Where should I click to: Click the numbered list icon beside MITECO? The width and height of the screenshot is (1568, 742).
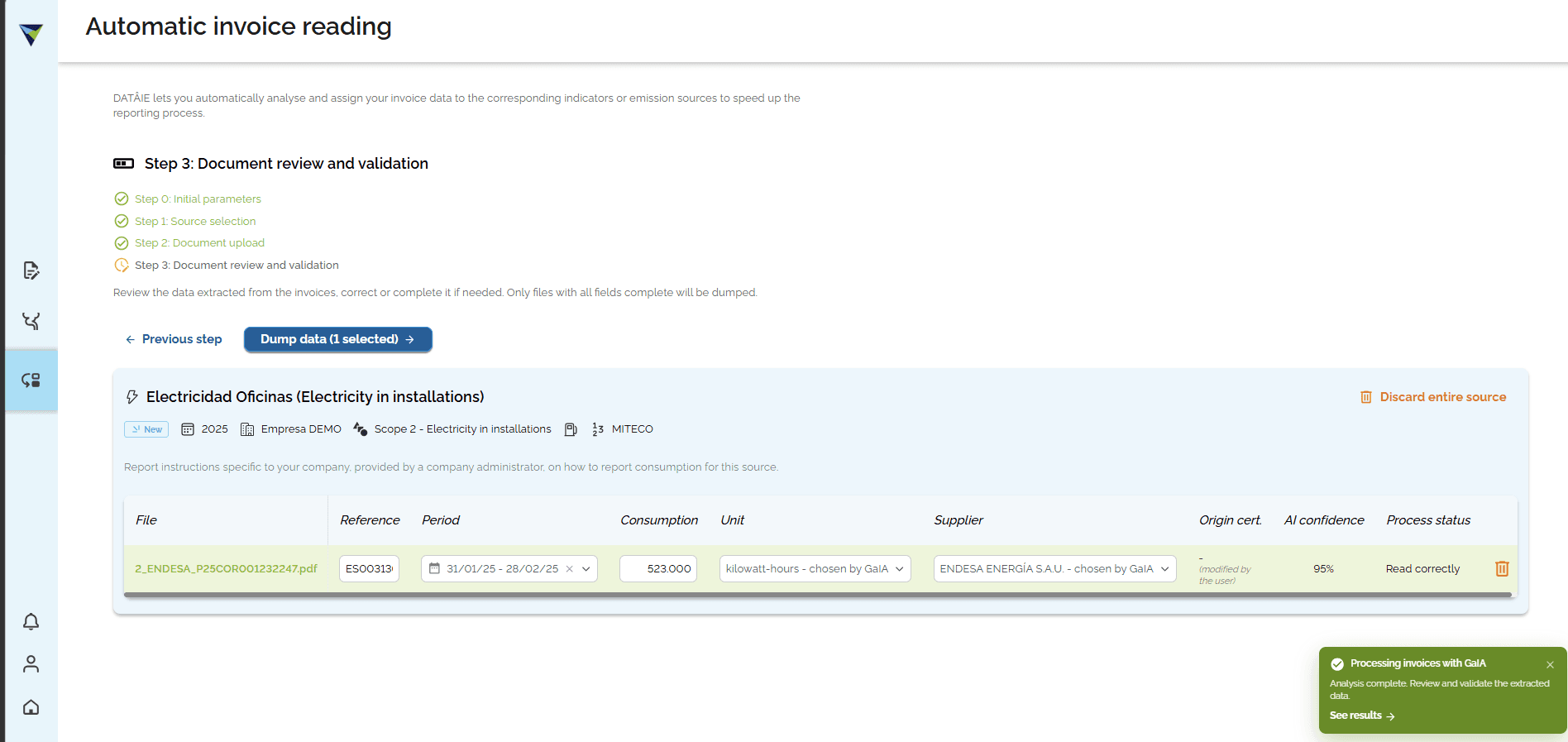(598, 429)
